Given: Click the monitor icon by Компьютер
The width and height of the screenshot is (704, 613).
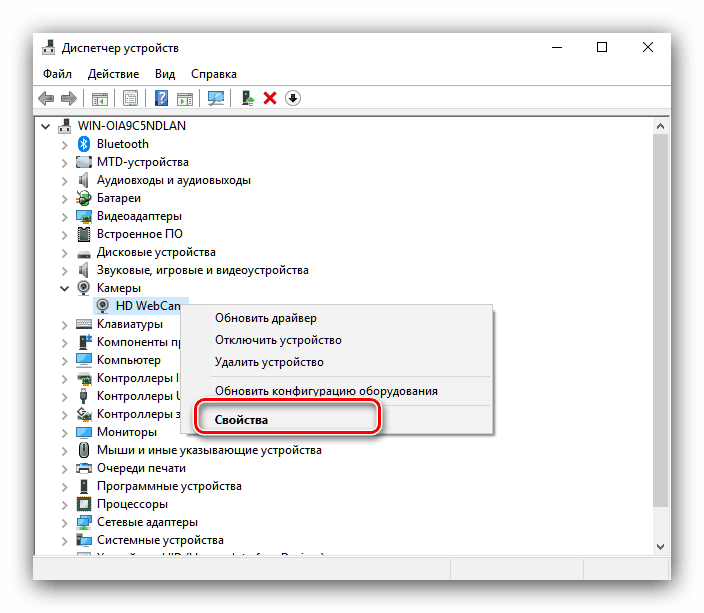Looking at the screenshot, I should click(x=84, y=360).
